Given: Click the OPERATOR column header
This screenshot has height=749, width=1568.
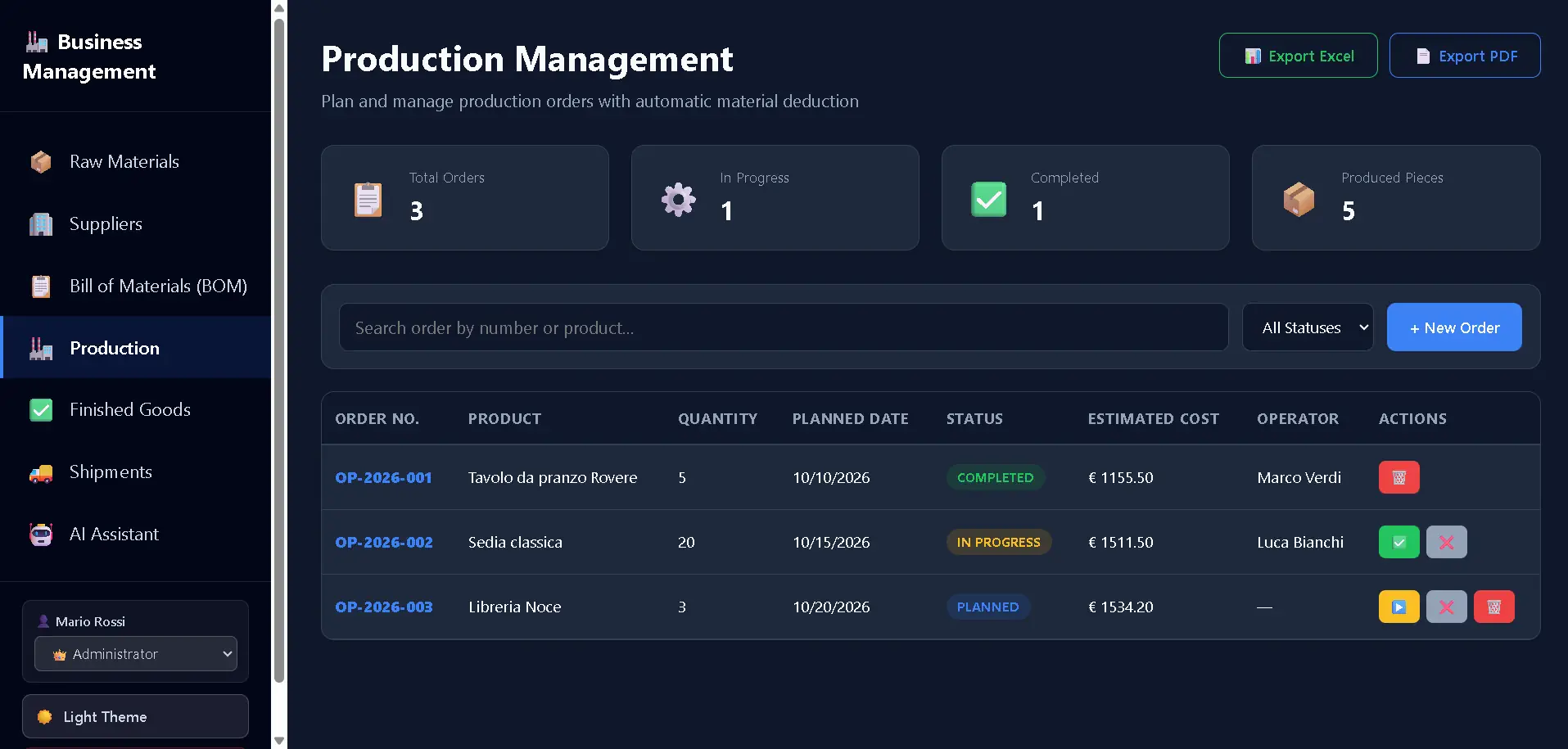Looking at the screenshot, I should [1298, 419].
